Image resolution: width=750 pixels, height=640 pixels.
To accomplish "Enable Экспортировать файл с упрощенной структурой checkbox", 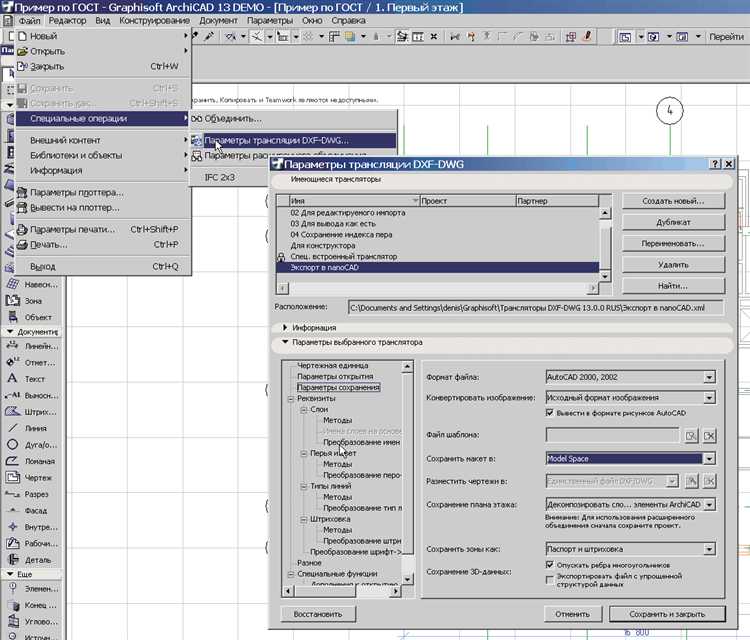I will 550,580.
